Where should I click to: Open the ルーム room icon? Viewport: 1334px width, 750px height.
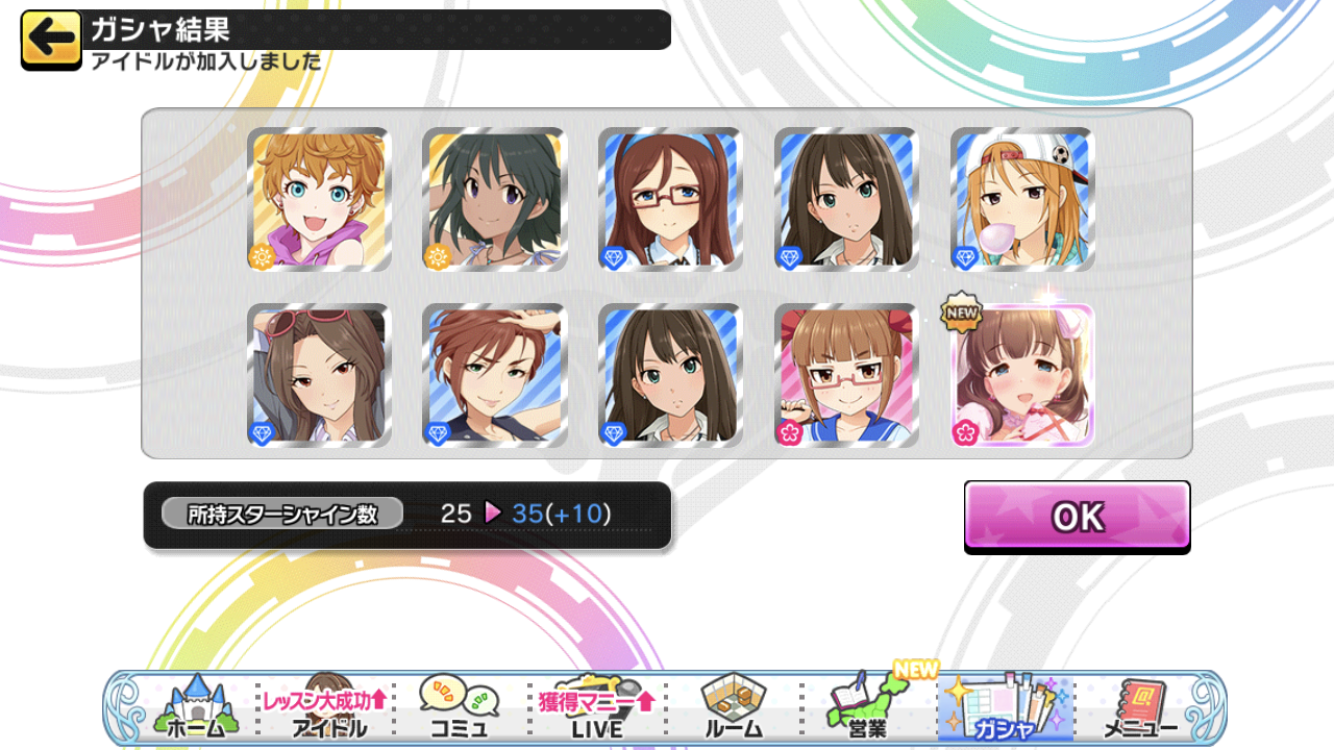[733, 707]
